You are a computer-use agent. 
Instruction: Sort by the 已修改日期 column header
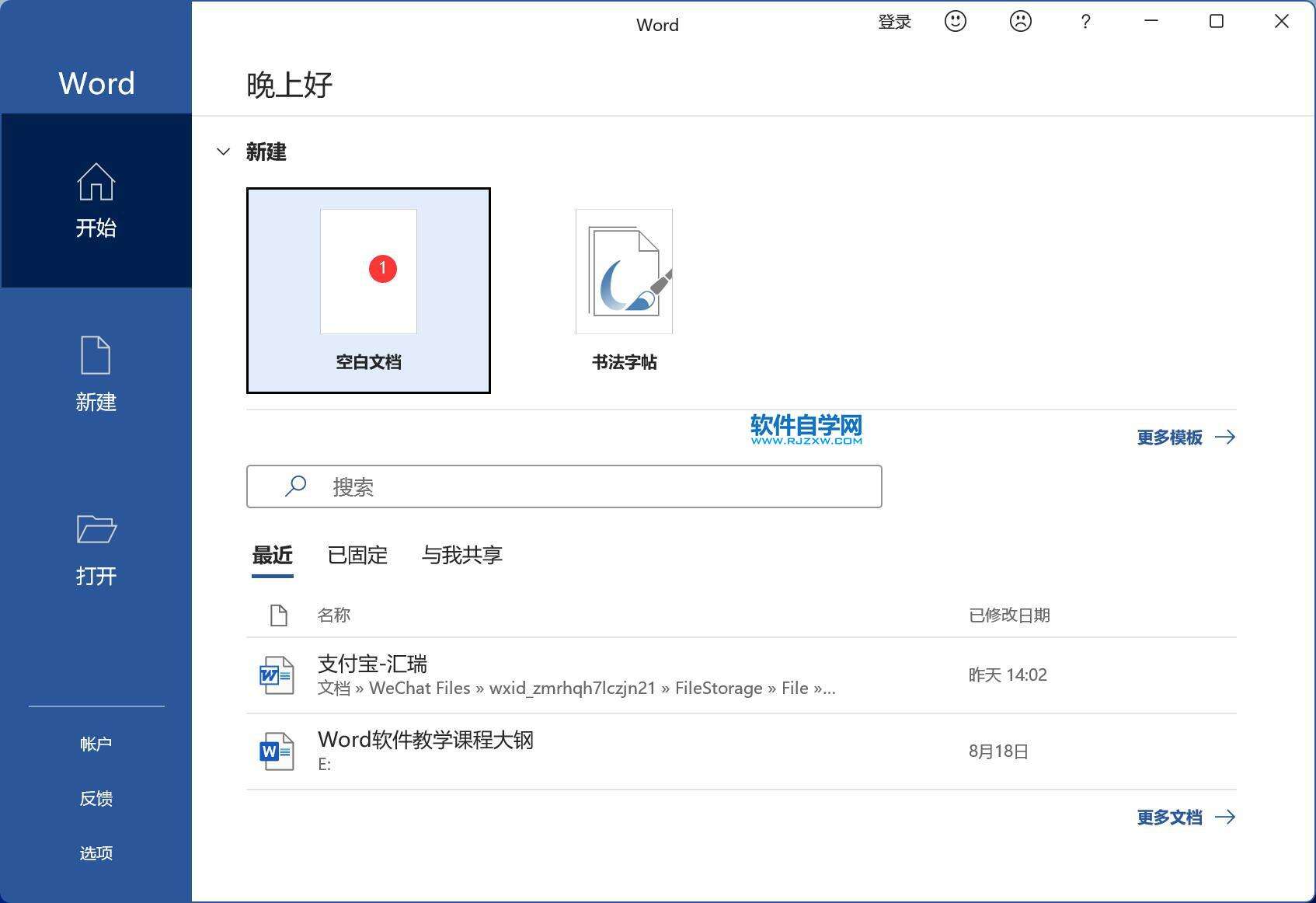[x=1009, y=615]
